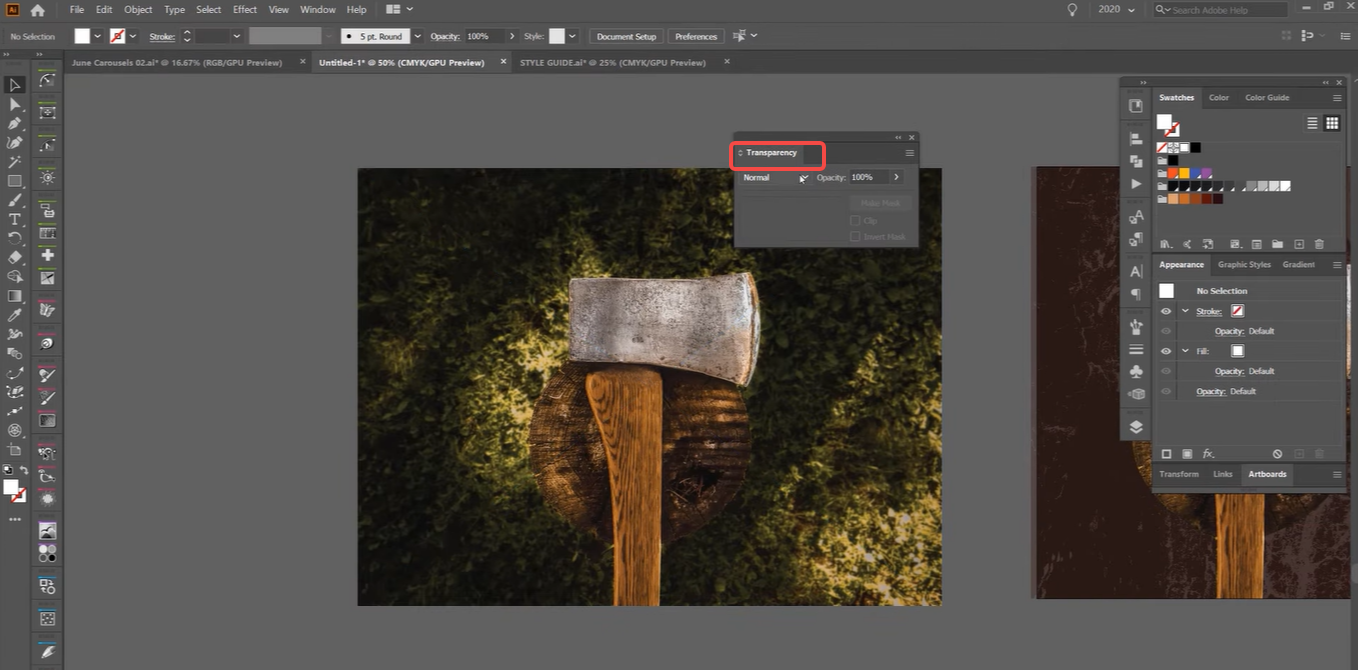Click the Document Setup button
1358x670 pixels.
pos(626,35)
